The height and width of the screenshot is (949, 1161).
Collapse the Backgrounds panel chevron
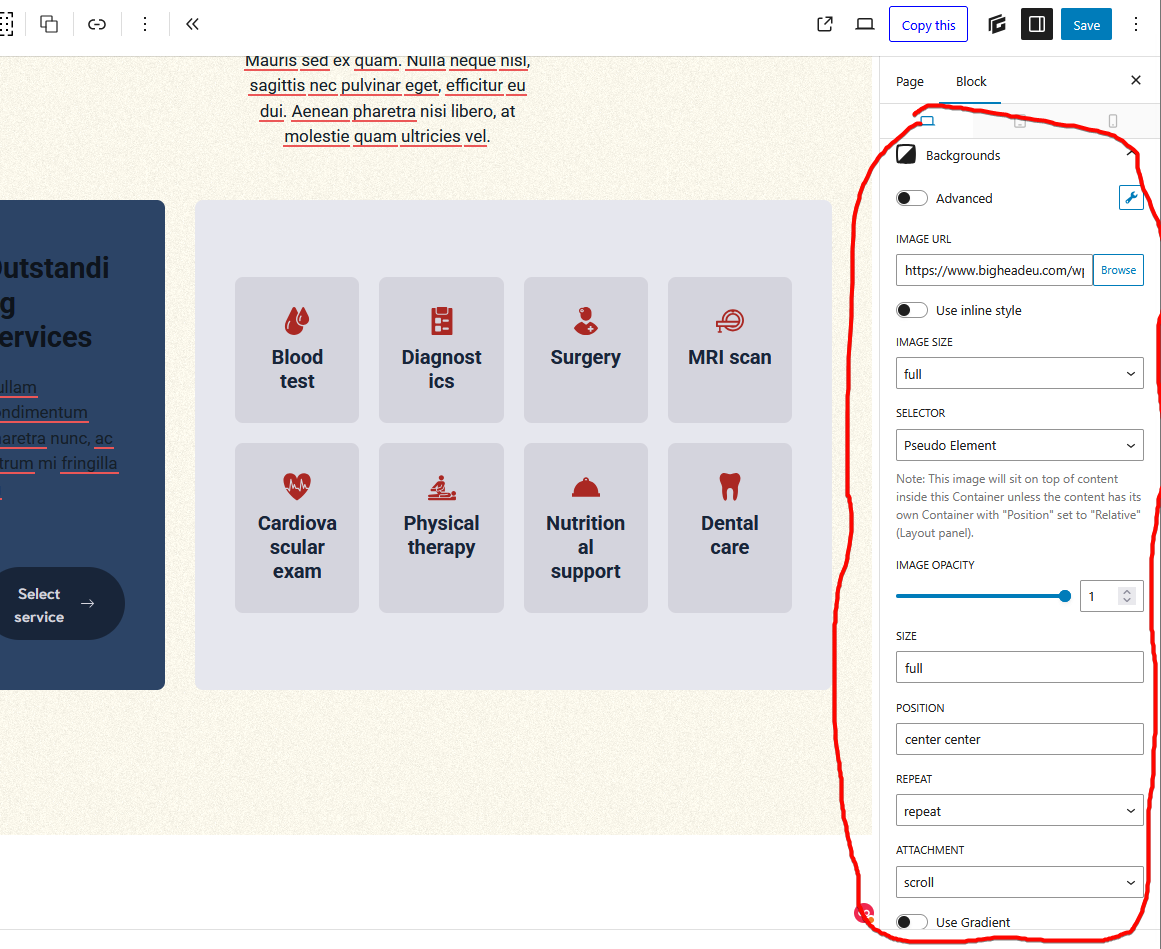[1131, 154]
